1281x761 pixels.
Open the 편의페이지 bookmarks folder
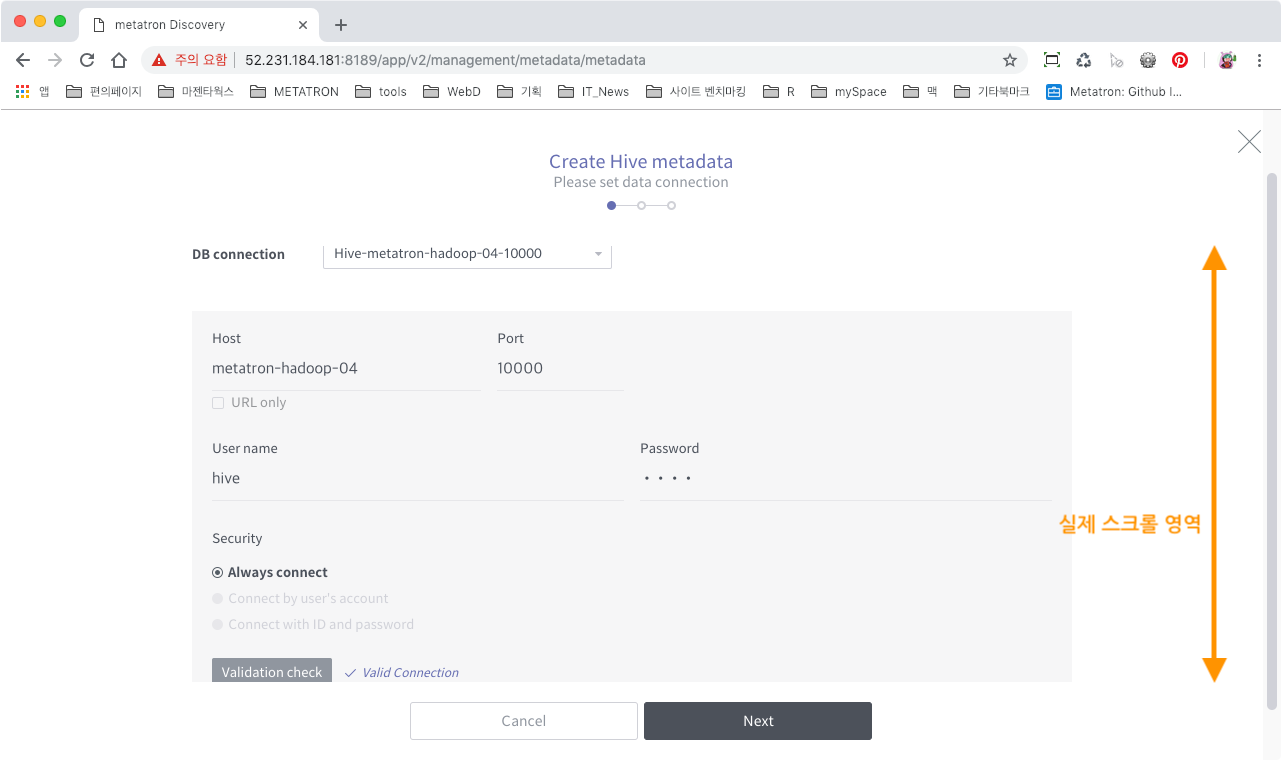pyautogui.click(x=104, y=91)
